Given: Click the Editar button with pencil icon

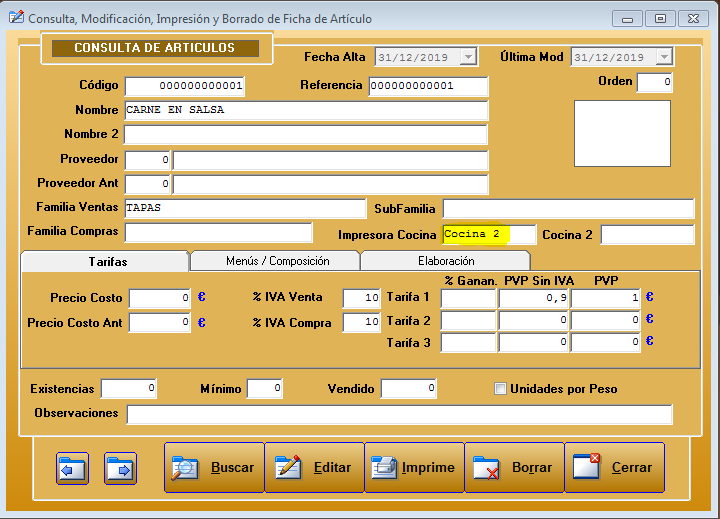Looking at the screenshot, I should (314, 468).
